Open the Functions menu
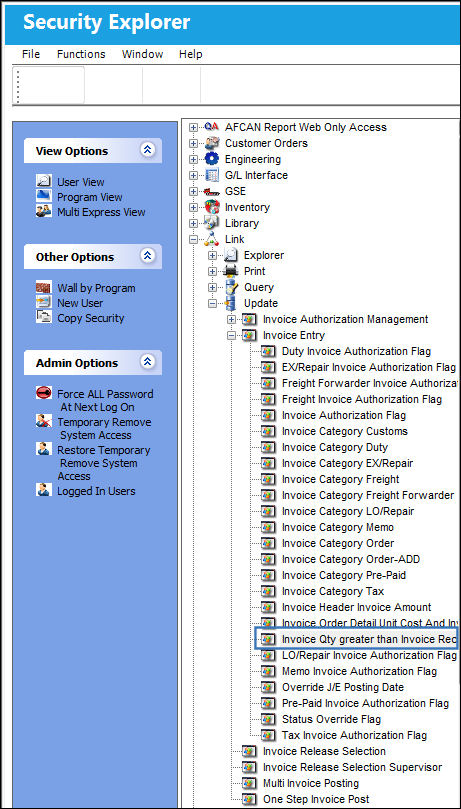Screen dimensions: 461x809 point(81,54)
